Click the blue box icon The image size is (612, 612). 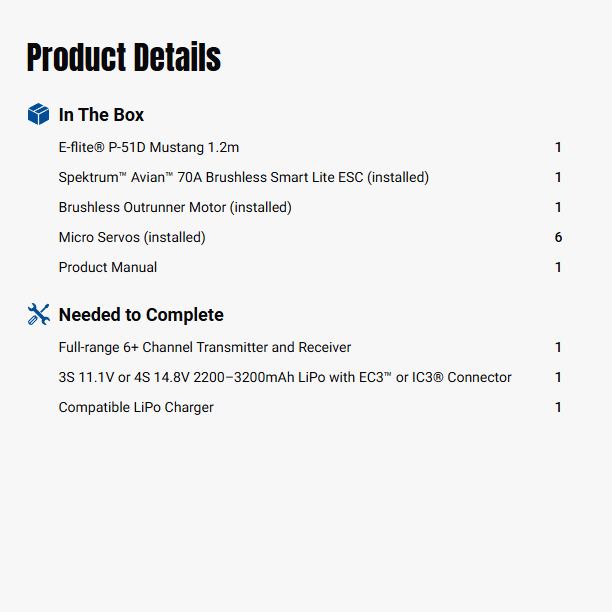(x=38, y=115)
